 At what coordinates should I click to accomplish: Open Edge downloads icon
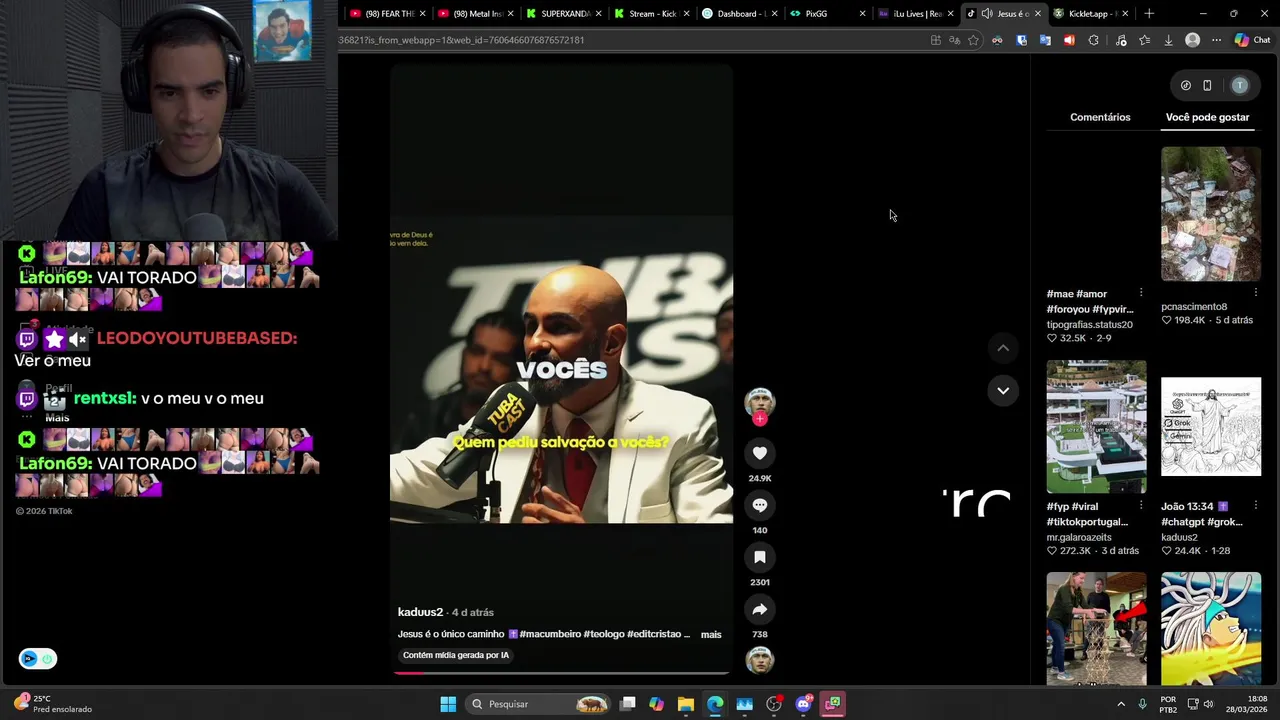pos(1168,40)
